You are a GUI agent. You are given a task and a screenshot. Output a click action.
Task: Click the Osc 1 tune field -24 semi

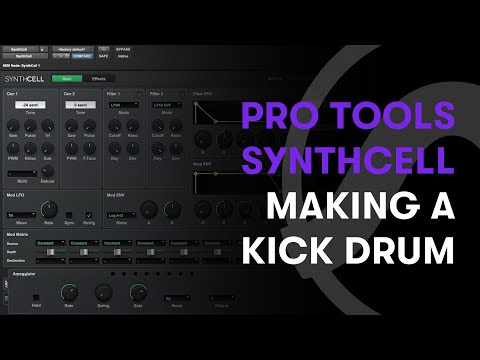(30, 105)
